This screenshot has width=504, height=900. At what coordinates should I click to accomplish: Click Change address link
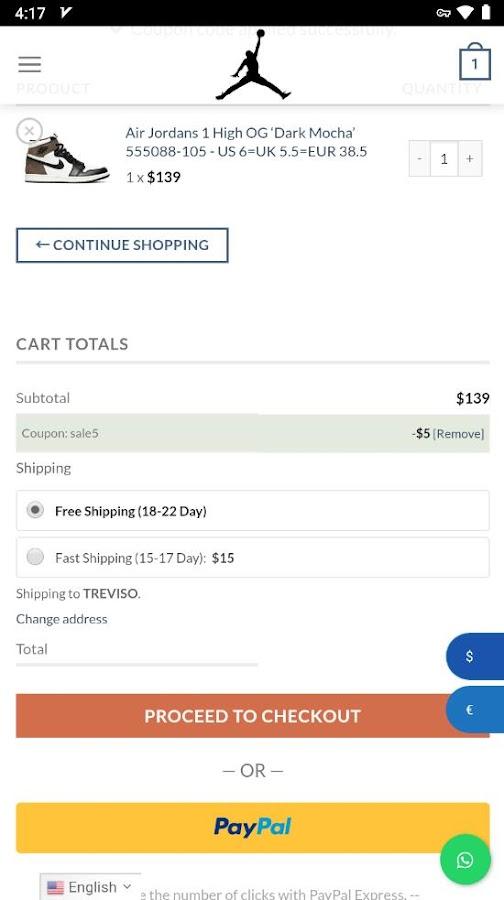click(x=61, y=619)
